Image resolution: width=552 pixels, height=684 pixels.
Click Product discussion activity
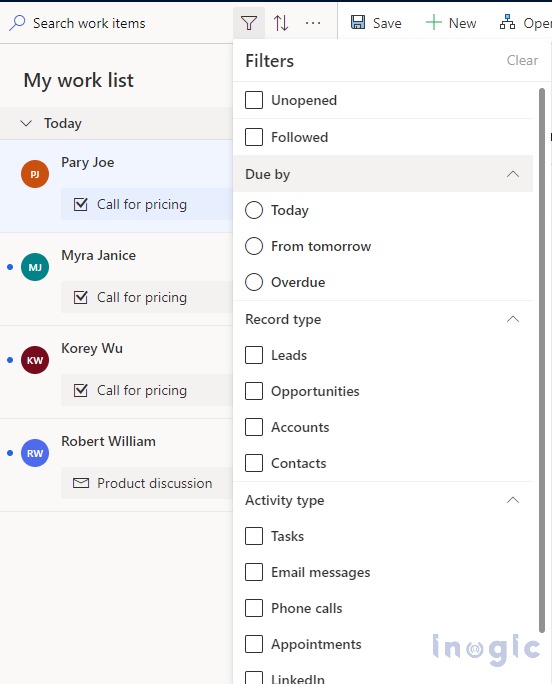pos(147,483)
